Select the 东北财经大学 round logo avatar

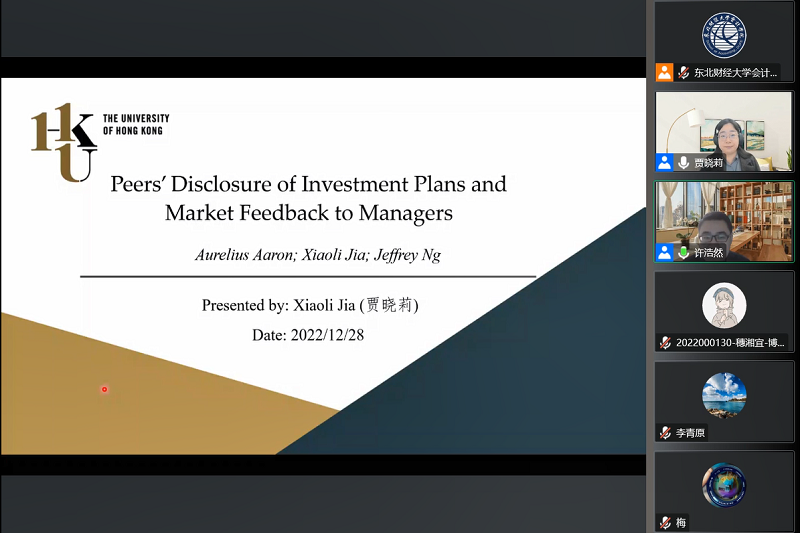(724, 35)
